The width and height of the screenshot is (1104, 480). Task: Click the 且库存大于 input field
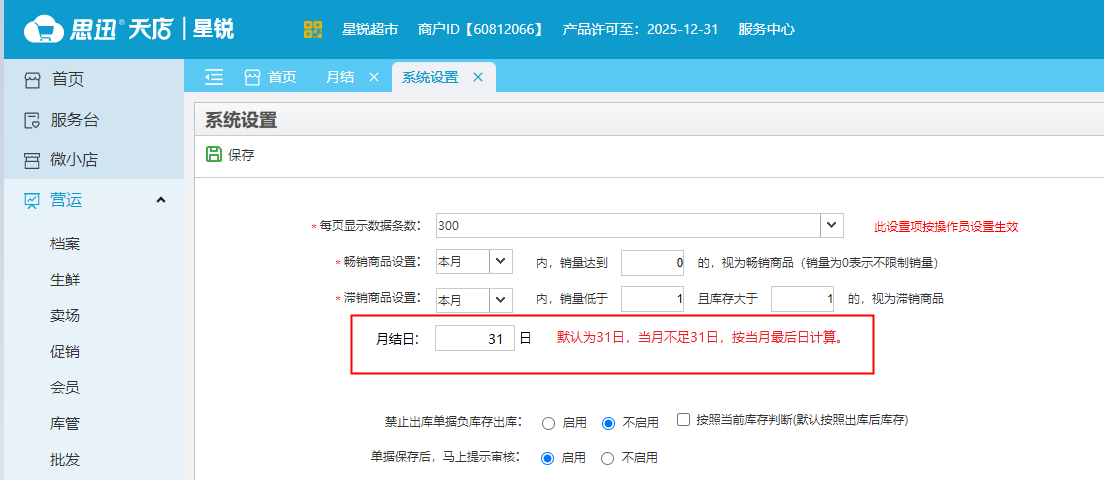804,299
